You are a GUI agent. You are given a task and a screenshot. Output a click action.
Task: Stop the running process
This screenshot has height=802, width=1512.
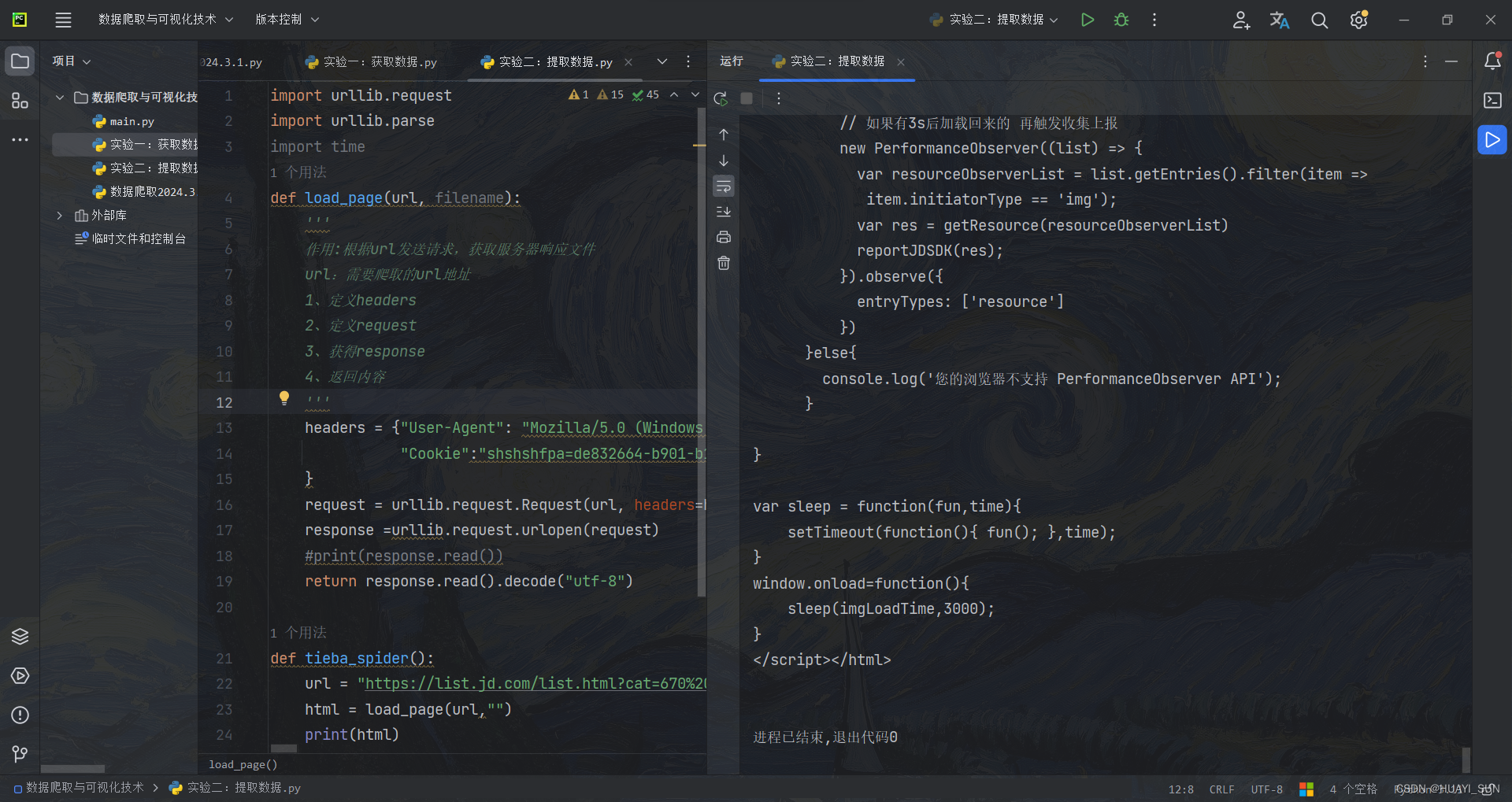click(747, 98)
